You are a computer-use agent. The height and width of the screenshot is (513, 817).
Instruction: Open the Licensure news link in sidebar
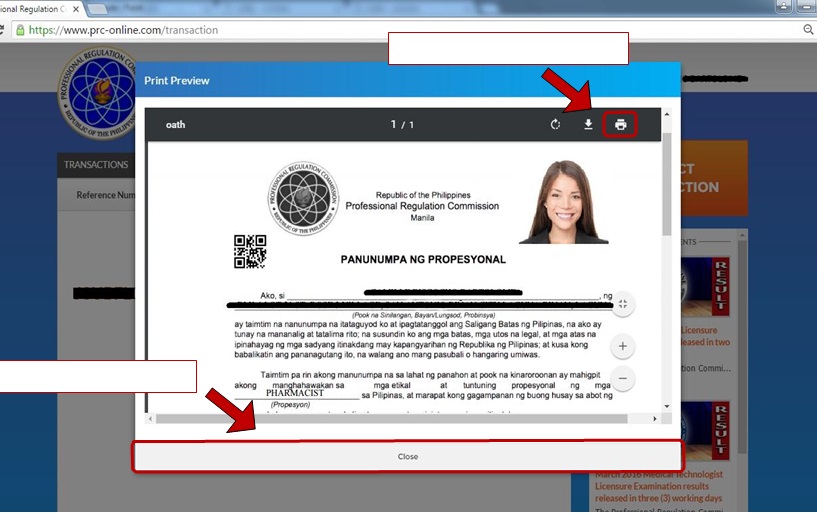point(705,336)
